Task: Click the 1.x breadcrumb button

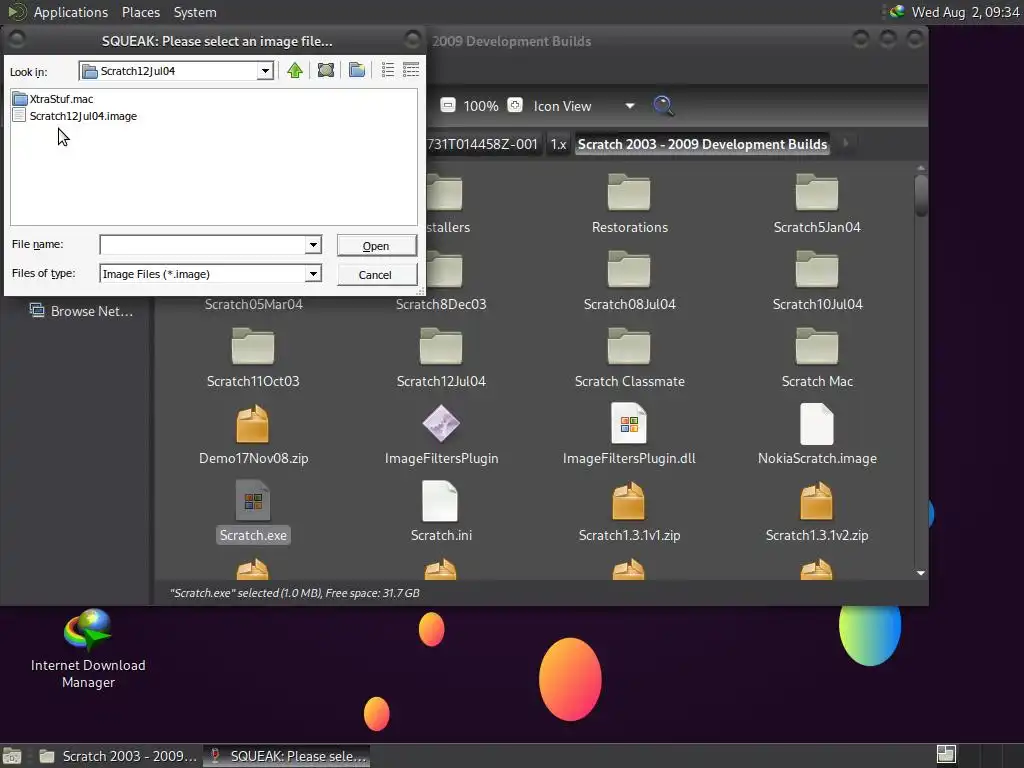Action: point(558,144)
